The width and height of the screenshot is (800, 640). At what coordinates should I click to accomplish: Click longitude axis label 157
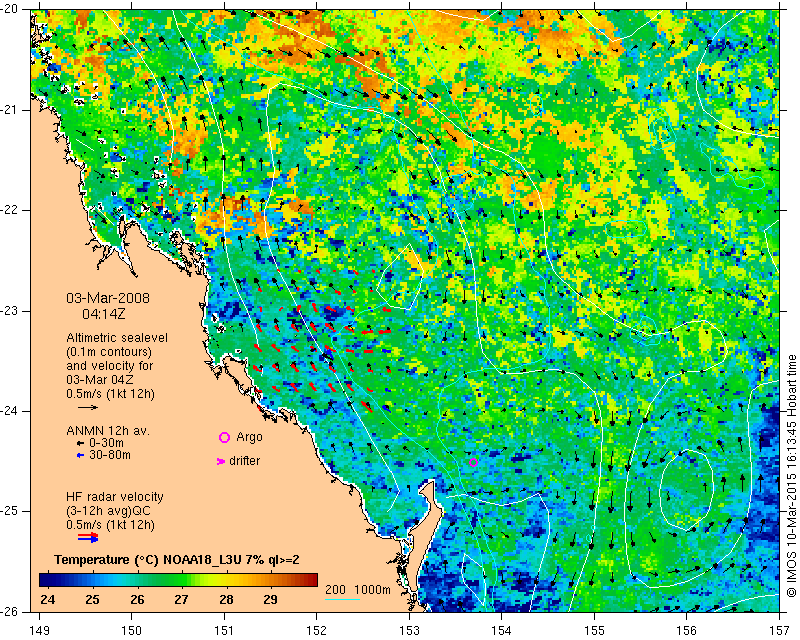(x=780, y=631)
